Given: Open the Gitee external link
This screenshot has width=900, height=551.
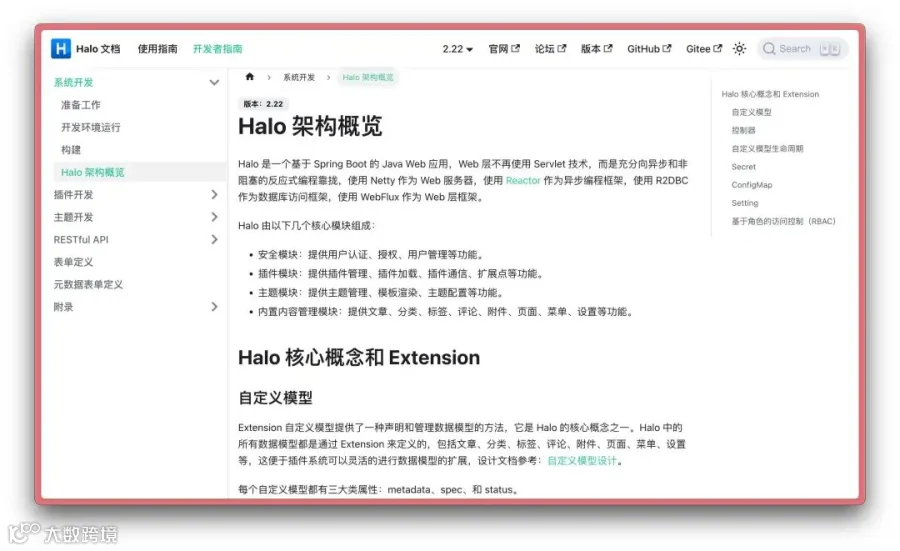Looking at the screenshot, I should pos(704,49).
